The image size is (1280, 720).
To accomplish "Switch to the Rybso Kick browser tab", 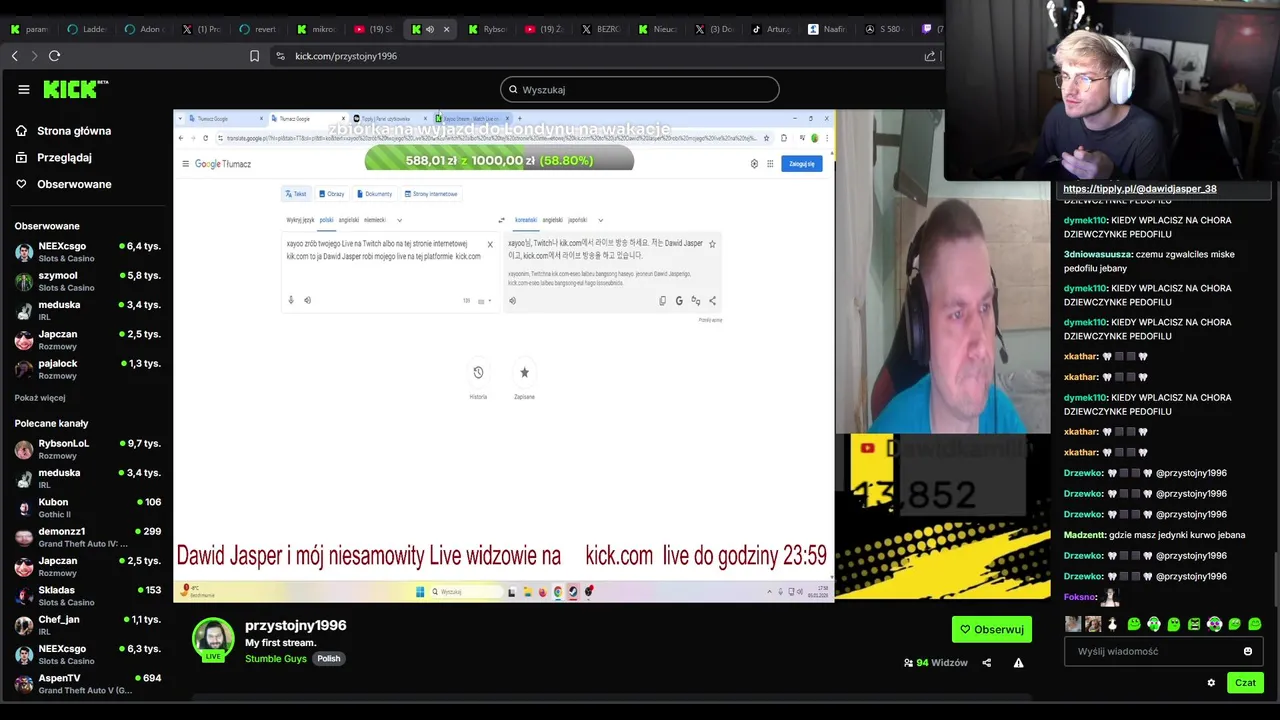I will click(486, 29).
